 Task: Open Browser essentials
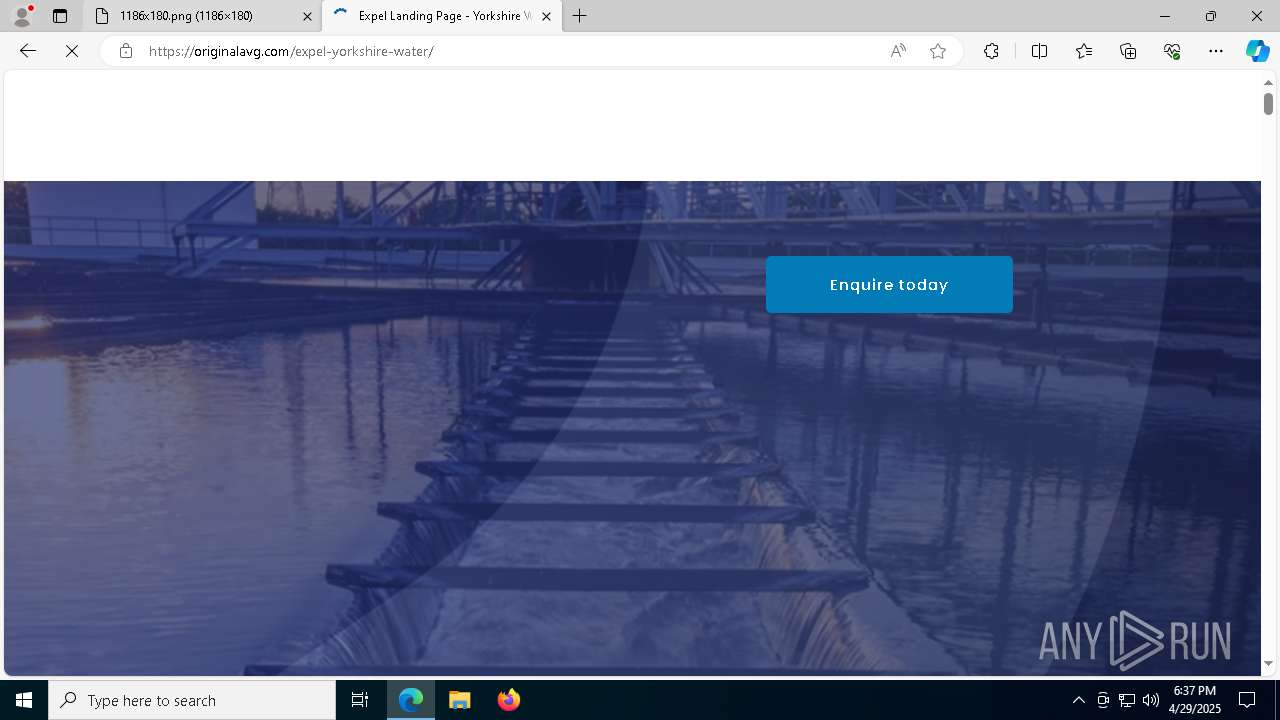(1172, 51)
